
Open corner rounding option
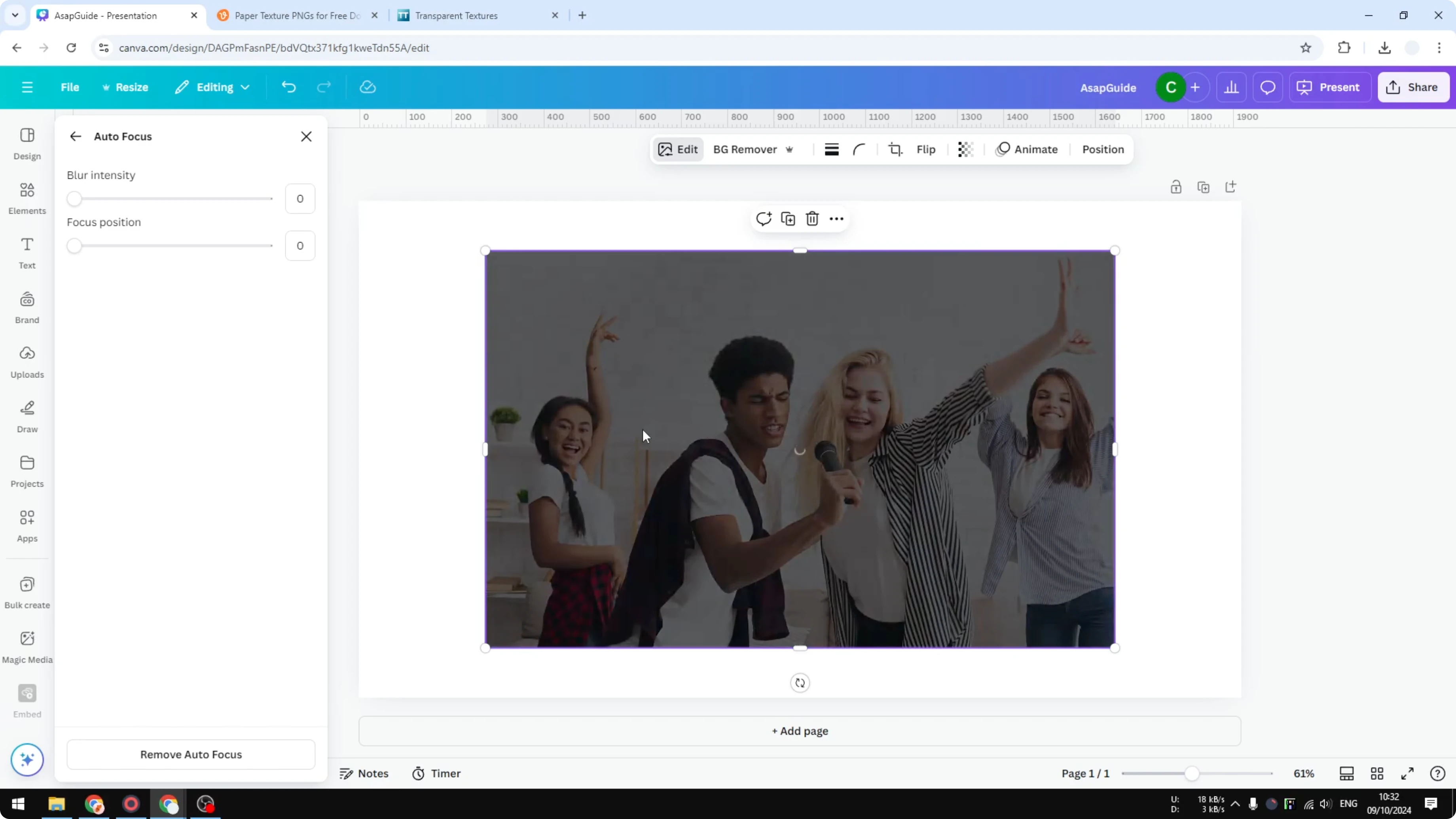point(859,149)
